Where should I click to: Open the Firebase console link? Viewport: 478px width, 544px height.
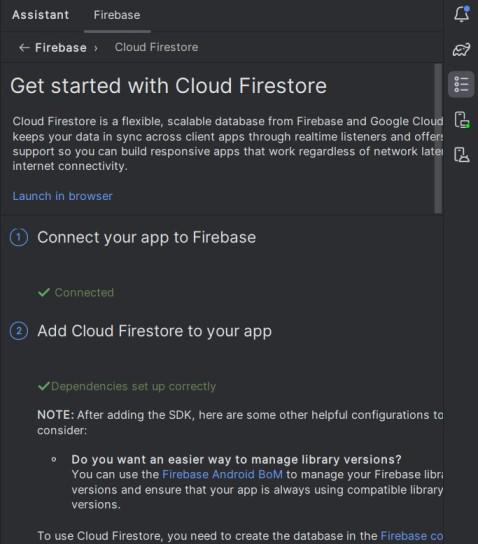tap(412, 536)
